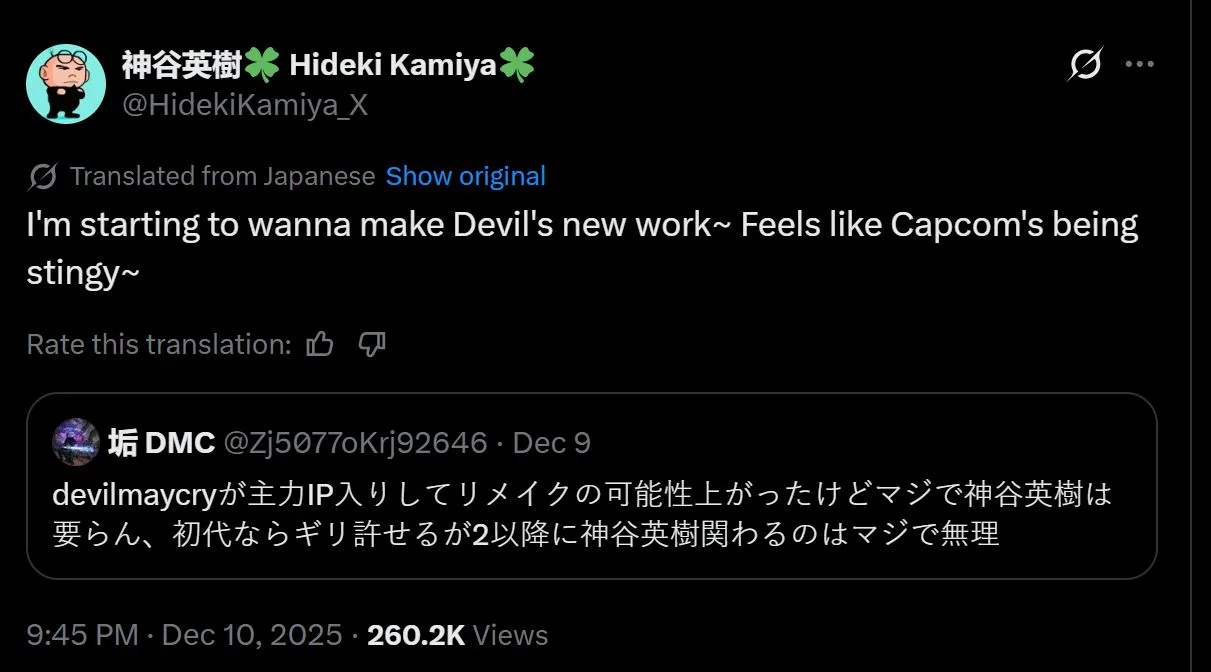Give the translation a thumbs down
The image size is (1211, 672).
tap(371, 344)
